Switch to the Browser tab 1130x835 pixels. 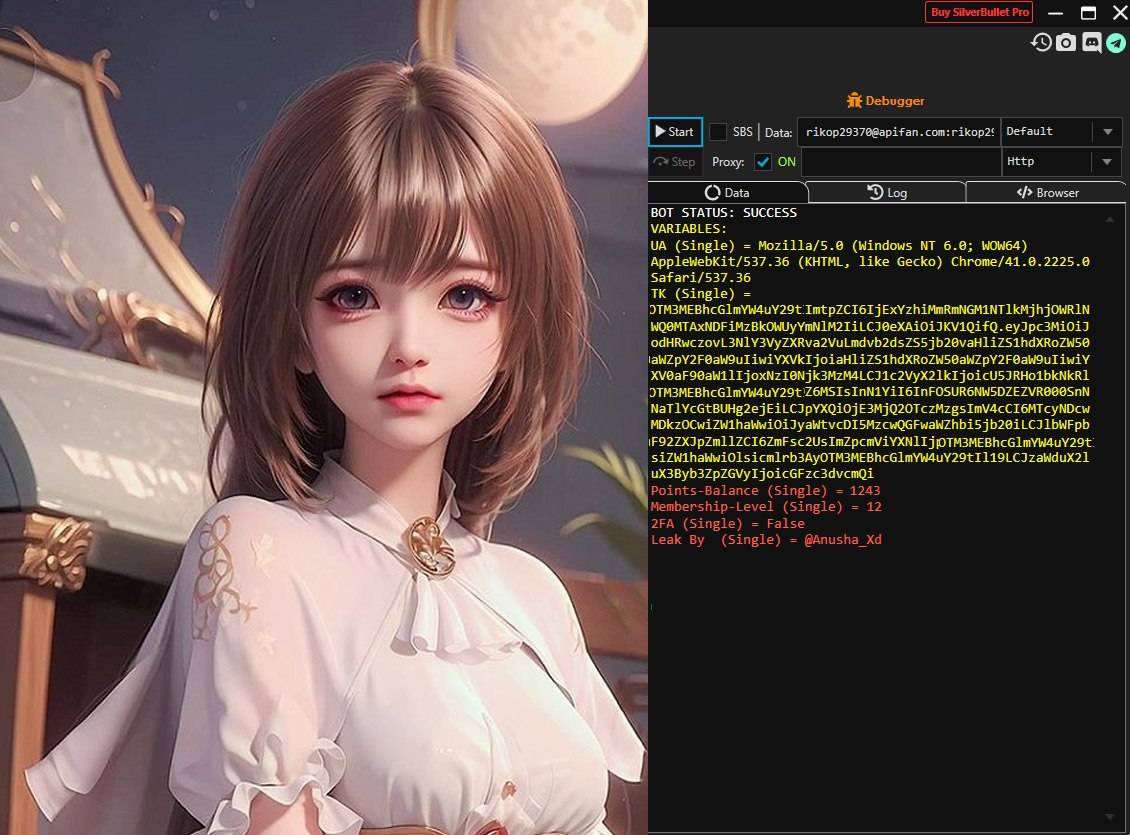tap(1047, 192)
